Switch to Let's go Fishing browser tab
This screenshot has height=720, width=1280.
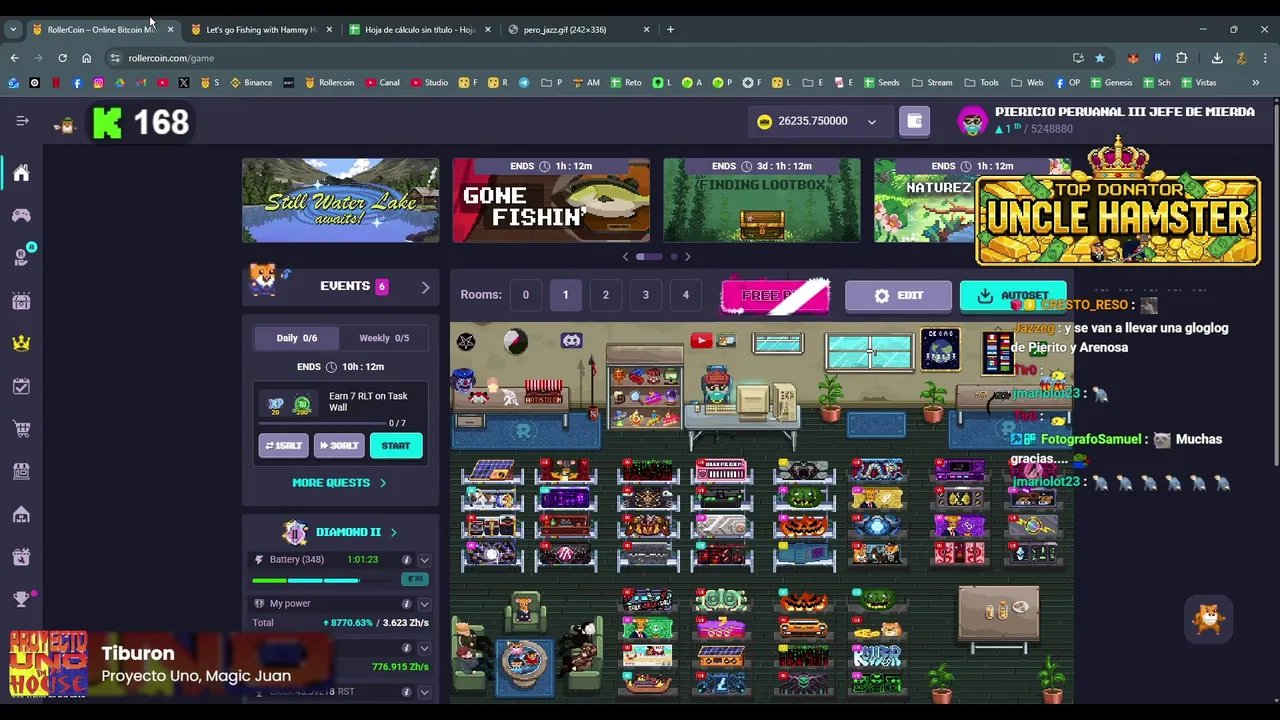261,29
